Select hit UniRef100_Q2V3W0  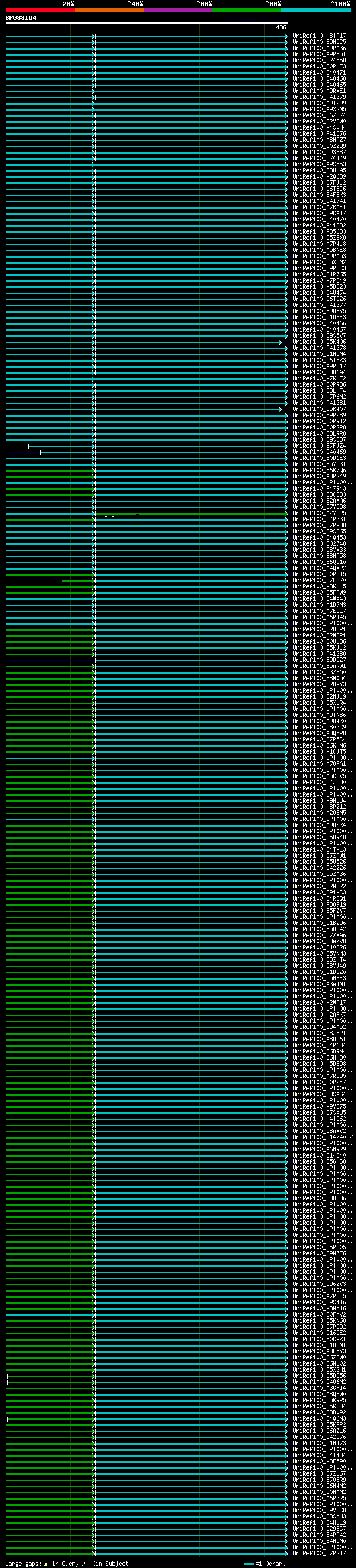click(319, 121)
